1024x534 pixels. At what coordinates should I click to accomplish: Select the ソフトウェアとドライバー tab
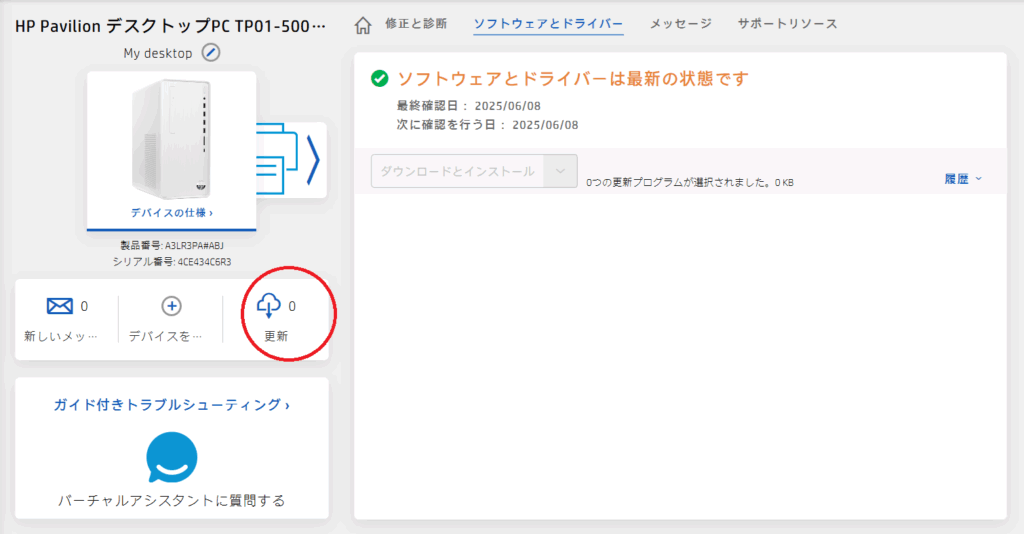tap(548, 24)
